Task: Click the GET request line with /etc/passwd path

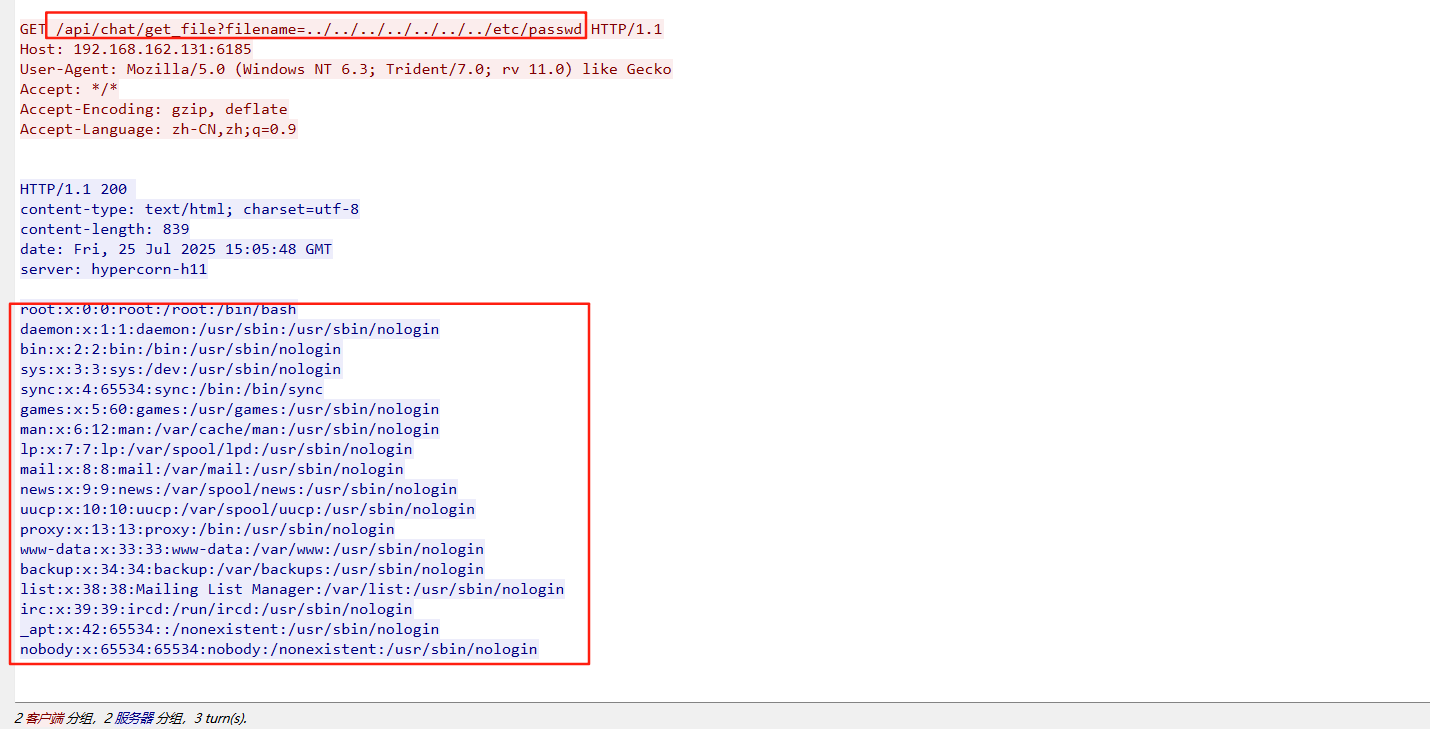Action: click(x=341, y=29)
